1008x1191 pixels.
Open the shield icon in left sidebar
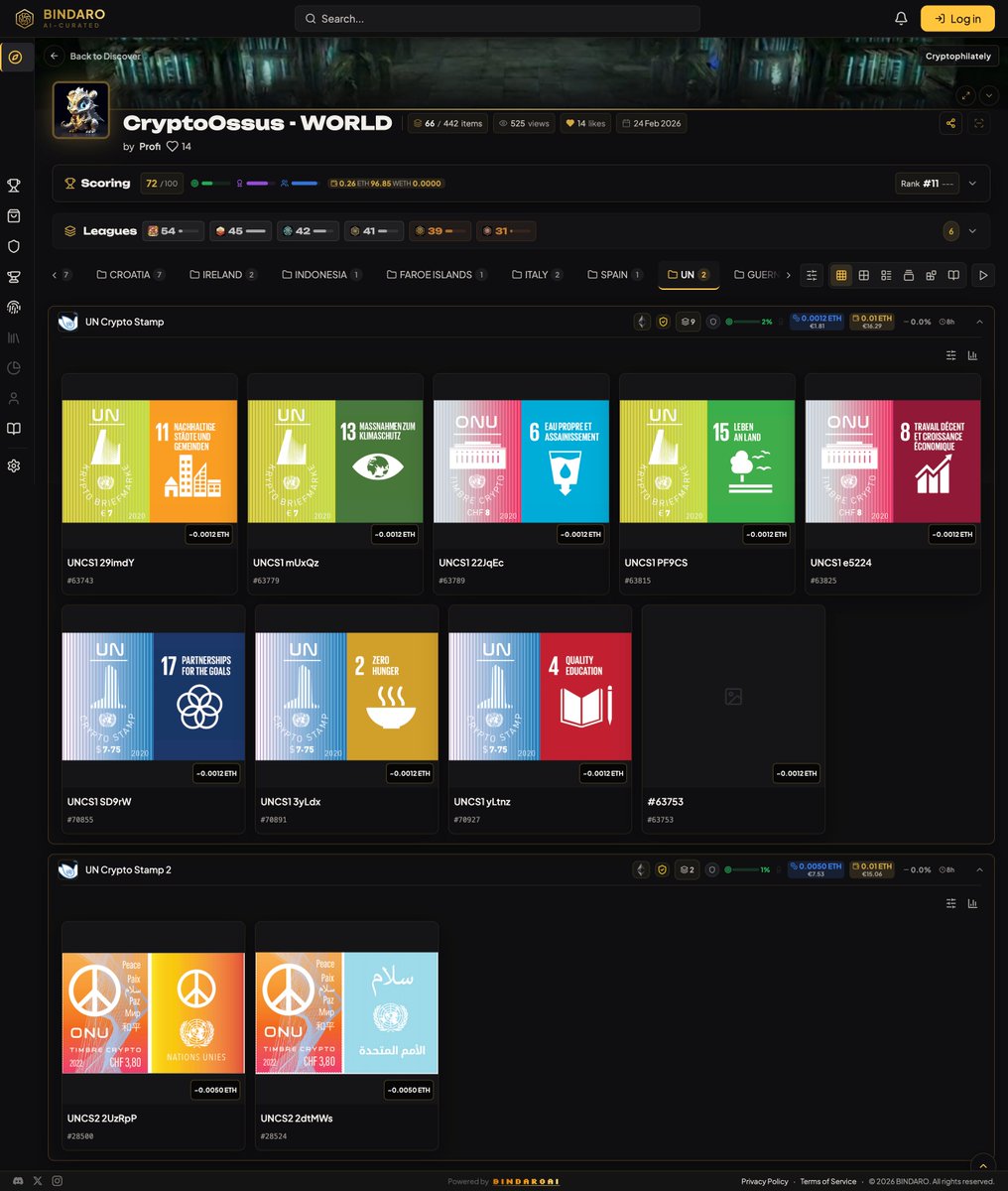click(14, 246)
